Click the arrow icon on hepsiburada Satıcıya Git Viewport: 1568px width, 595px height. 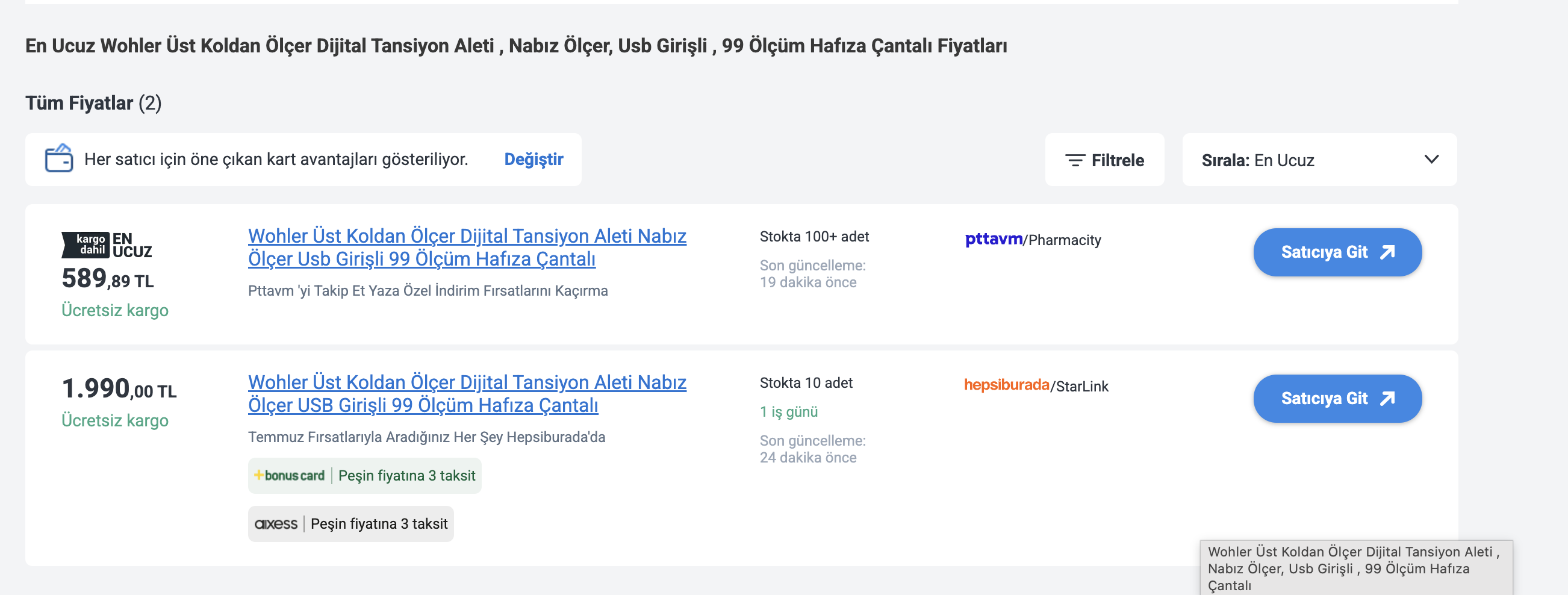(x=1387, y=398)
